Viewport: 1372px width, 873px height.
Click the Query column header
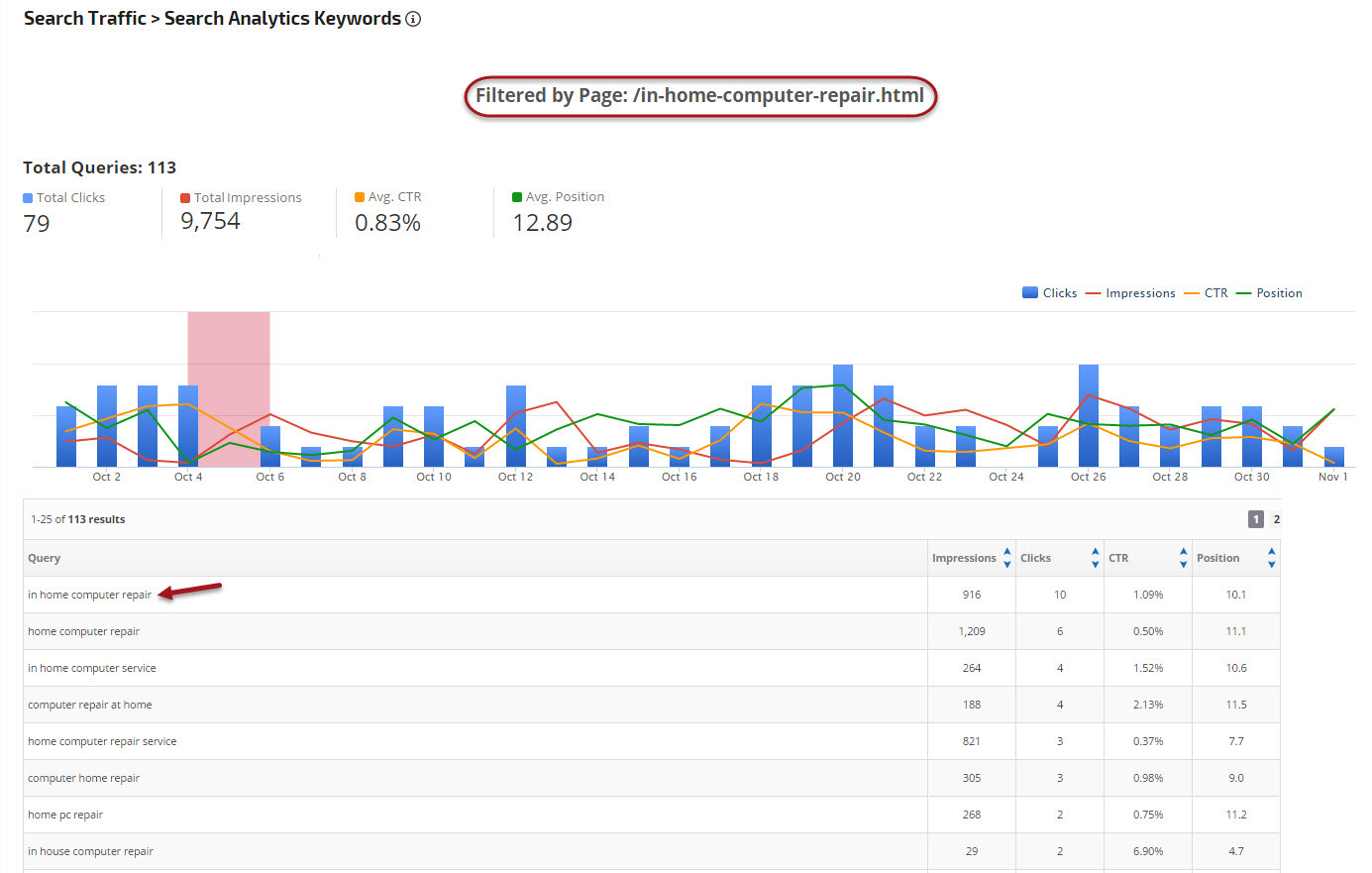45,558
